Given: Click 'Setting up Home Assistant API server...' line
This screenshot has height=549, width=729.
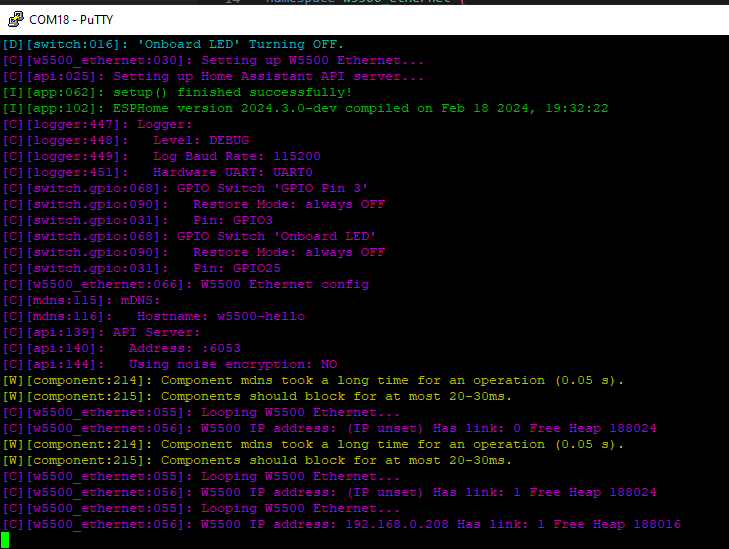Looking at the screenshot, I should tap(213, 77).
